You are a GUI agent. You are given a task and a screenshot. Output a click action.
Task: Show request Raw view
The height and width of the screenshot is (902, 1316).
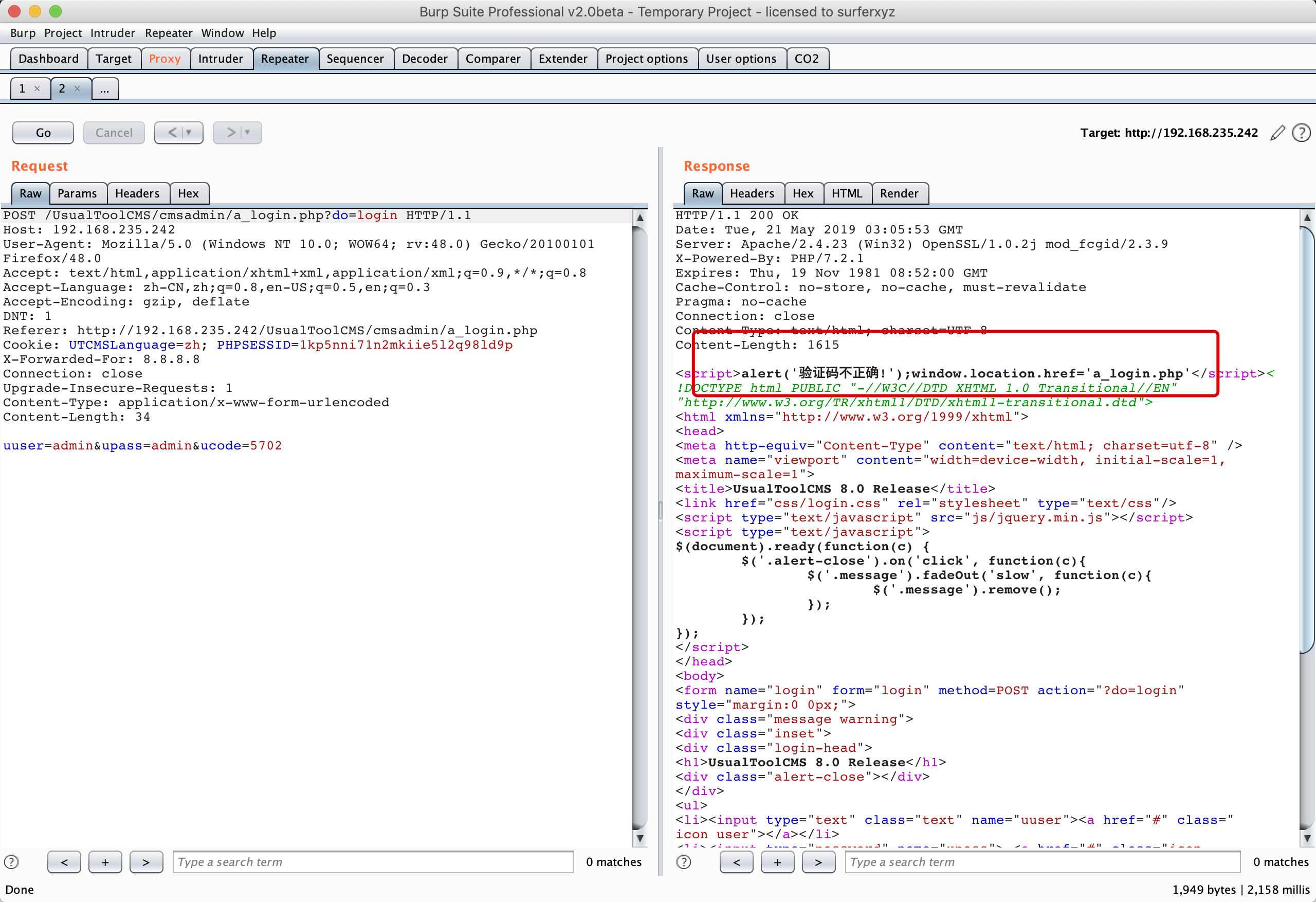(x=30, y=194)
